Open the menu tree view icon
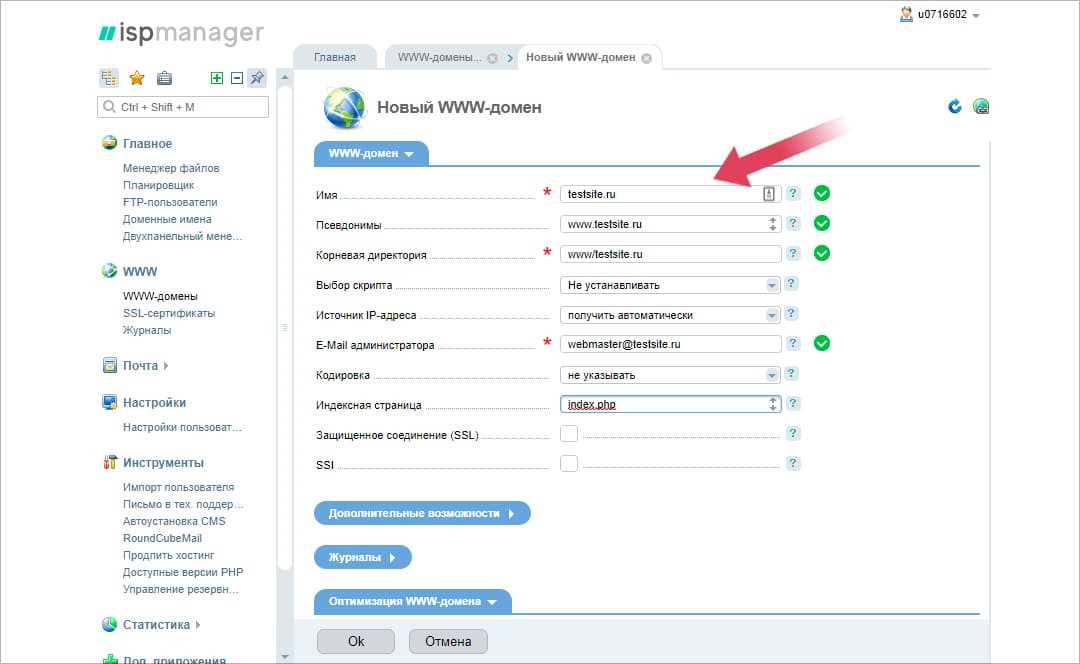Screen dimensions: 1080x664 coord(109,78)
